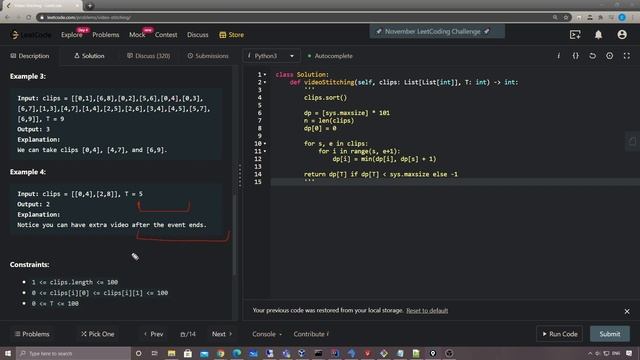
Task: Open Windows Start menu
Action: pyautogui.click(x=8, y=353)
